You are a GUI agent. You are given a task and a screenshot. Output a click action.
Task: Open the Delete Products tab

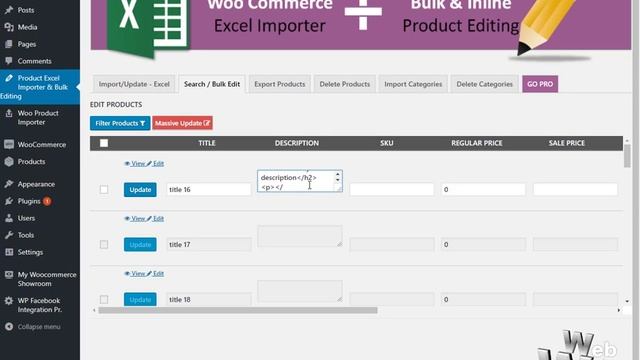[344, 84]
